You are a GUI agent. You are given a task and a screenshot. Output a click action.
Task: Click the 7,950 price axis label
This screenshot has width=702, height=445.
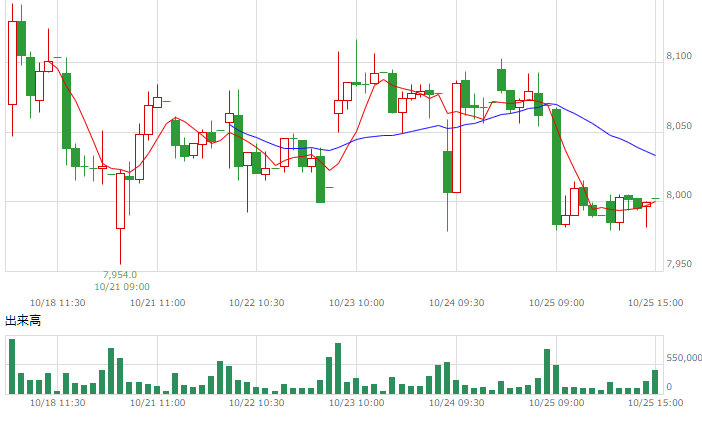coord(679,264)
